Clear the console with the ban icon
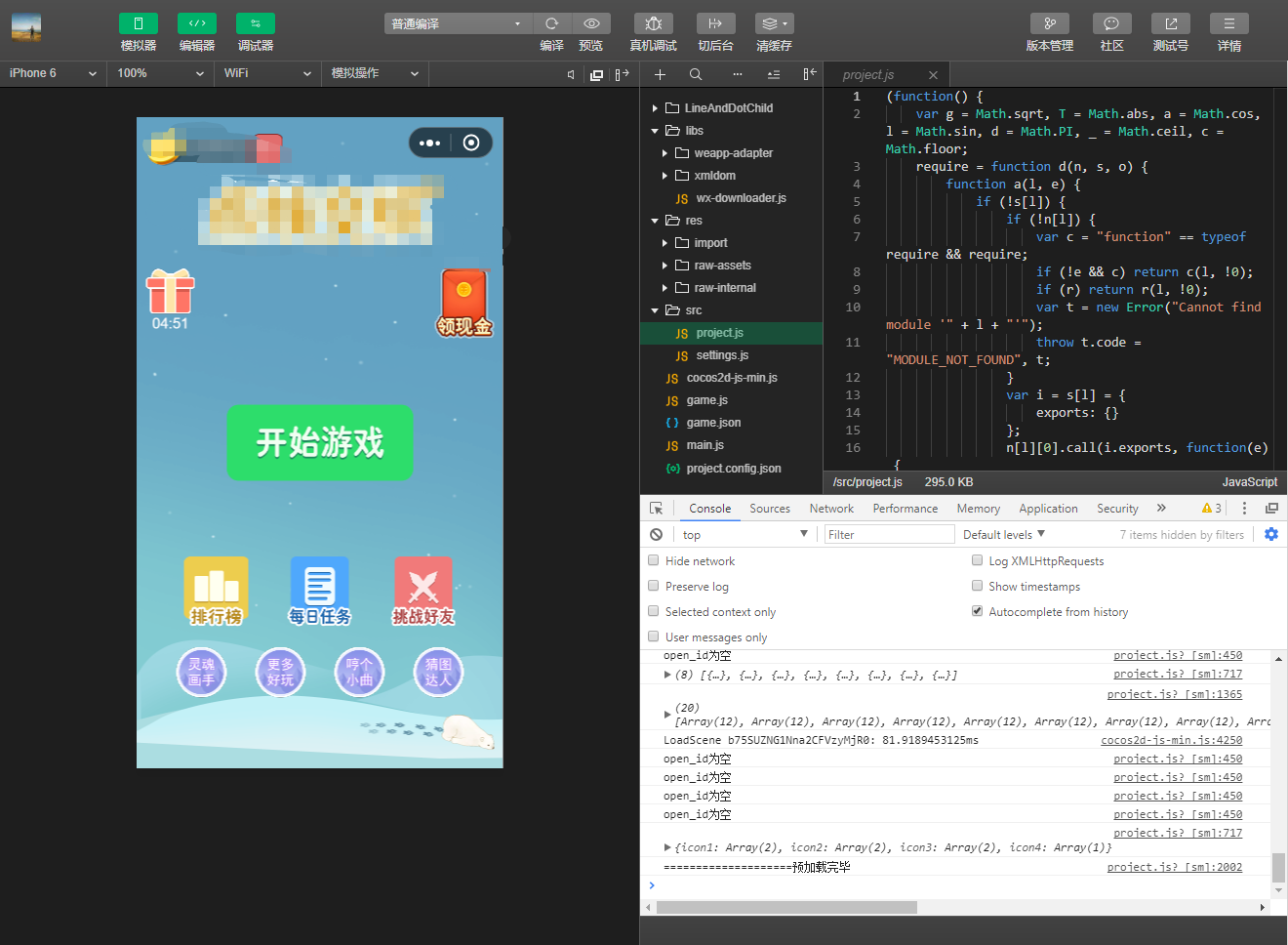This screenshot has width=1288, height=945. (x=657, y=534)
